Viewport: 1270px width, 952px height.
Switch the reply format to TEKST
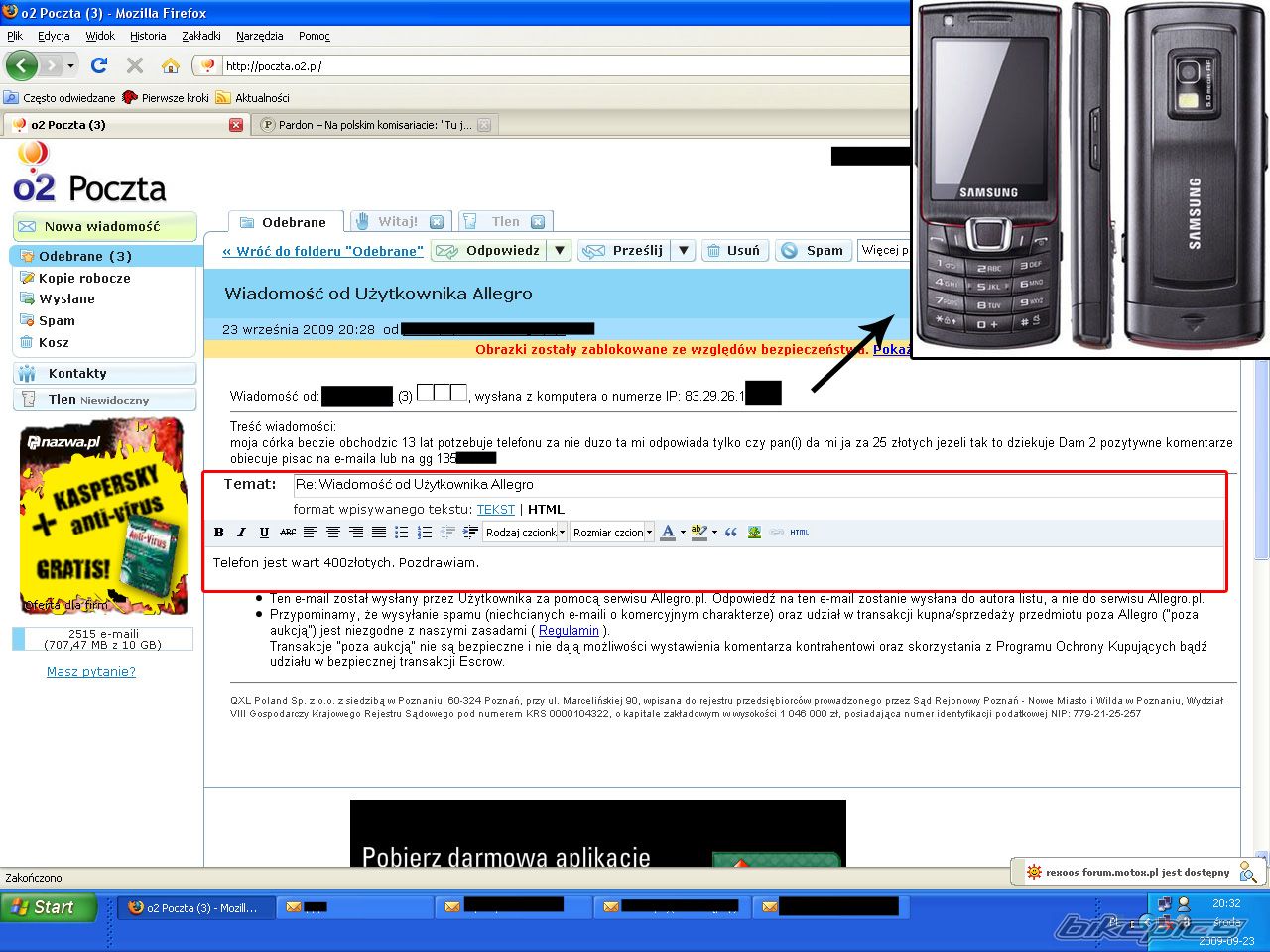tap(496, 510)
